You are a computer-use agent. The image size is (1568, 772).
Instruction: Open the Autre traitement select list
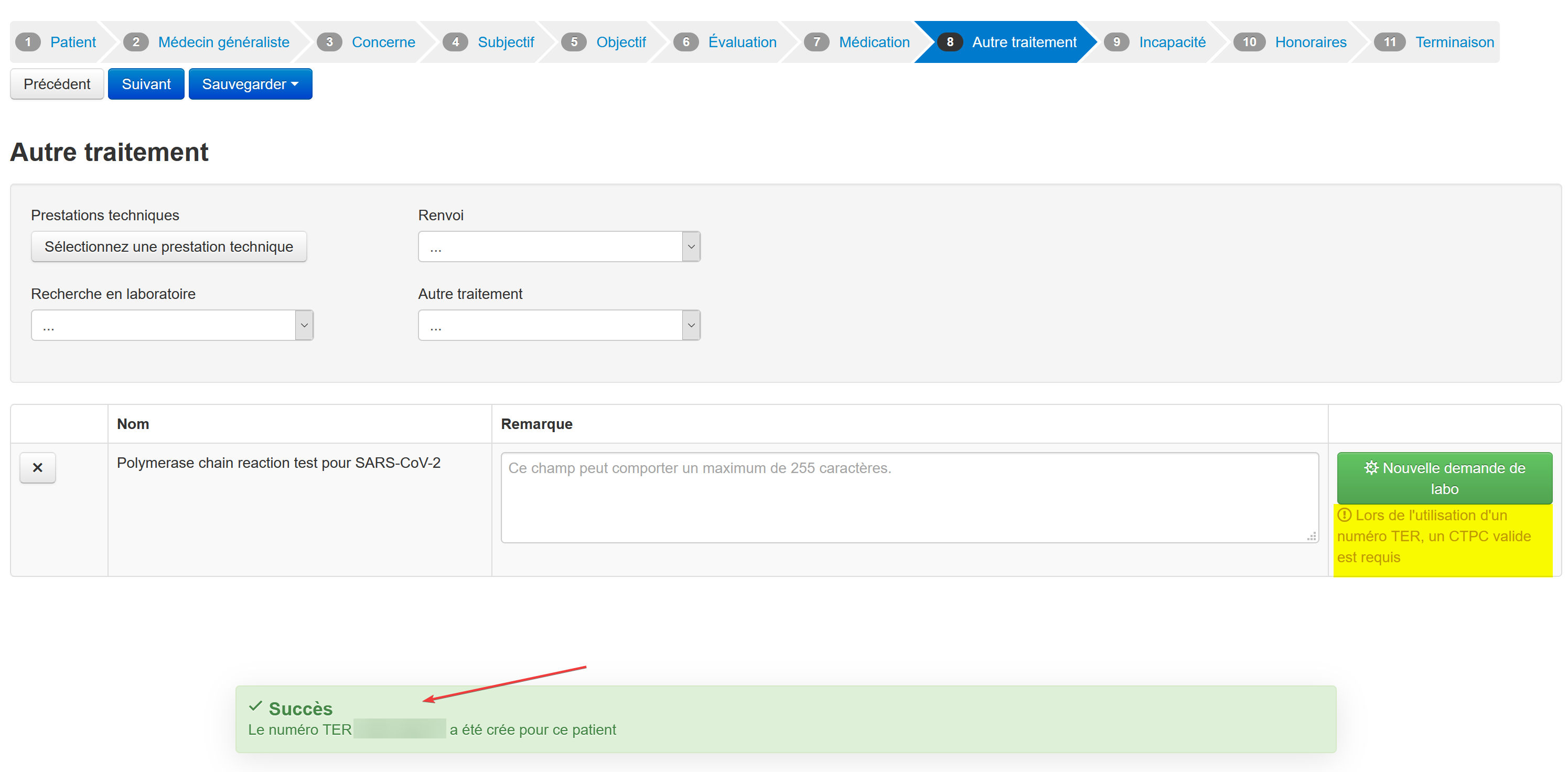(558, 325)
